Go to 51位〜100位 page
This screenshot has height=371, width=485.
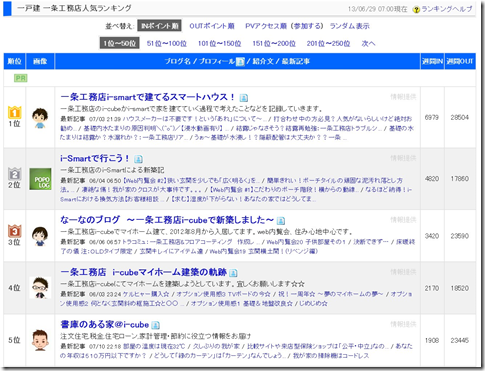pyautogui.click(x=167, y=43)
